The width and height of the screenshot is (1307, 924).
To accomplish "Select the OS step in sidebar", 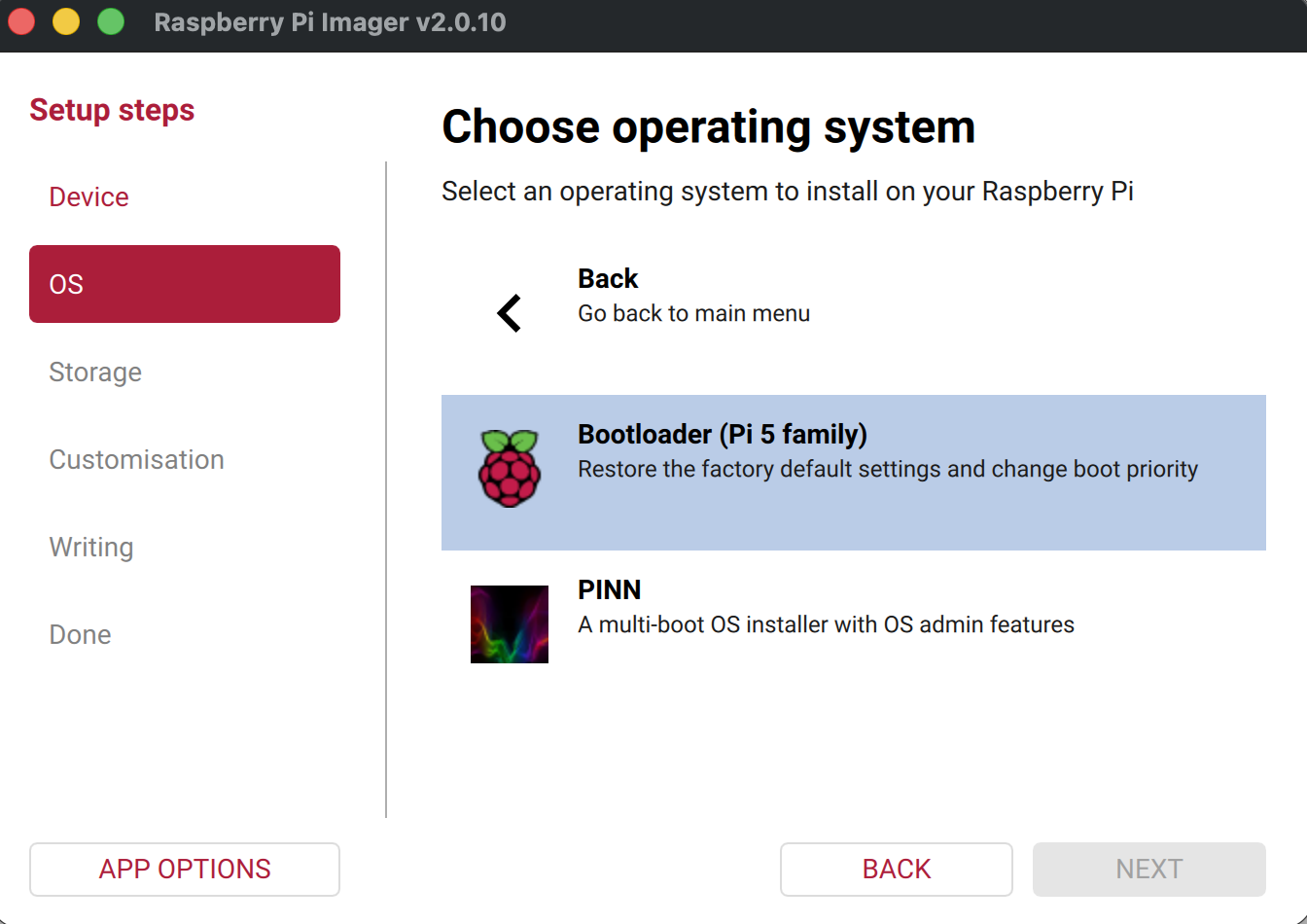I will (x=185, y=284).
